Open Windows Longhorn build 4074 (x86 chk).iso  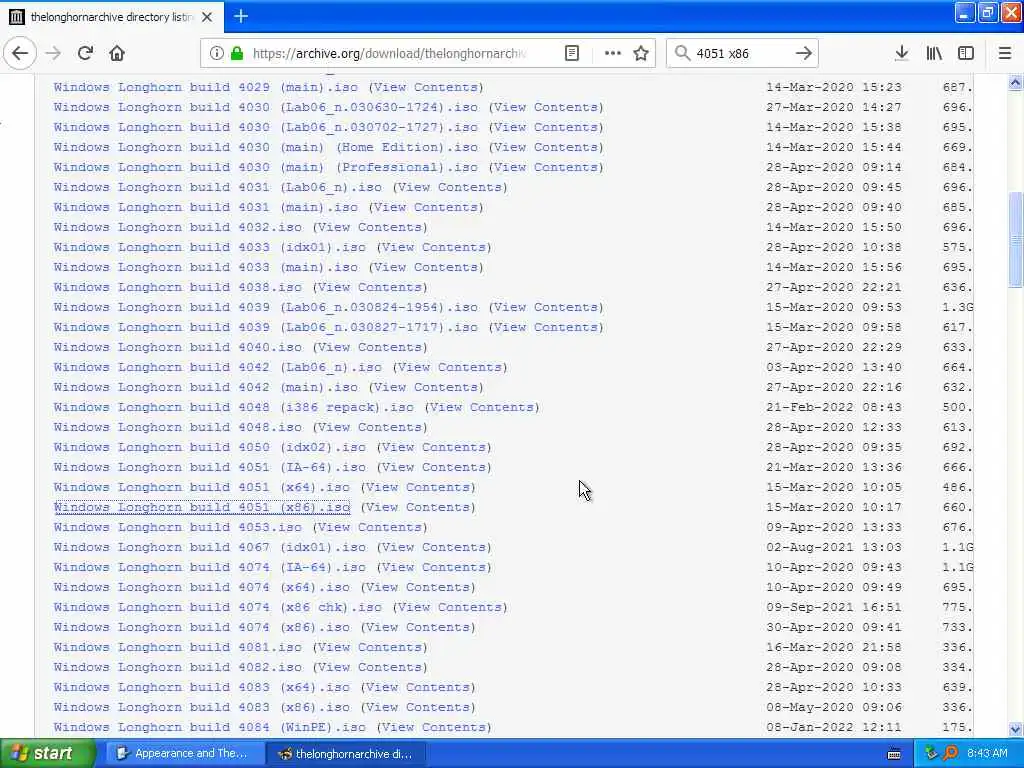(x=217, y=607)
